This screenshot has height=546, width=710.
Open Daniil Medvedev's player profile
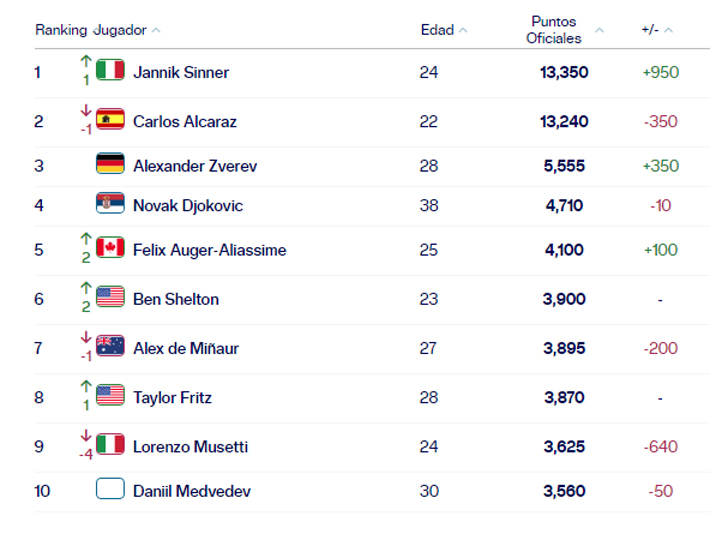(x=192, y=491)
